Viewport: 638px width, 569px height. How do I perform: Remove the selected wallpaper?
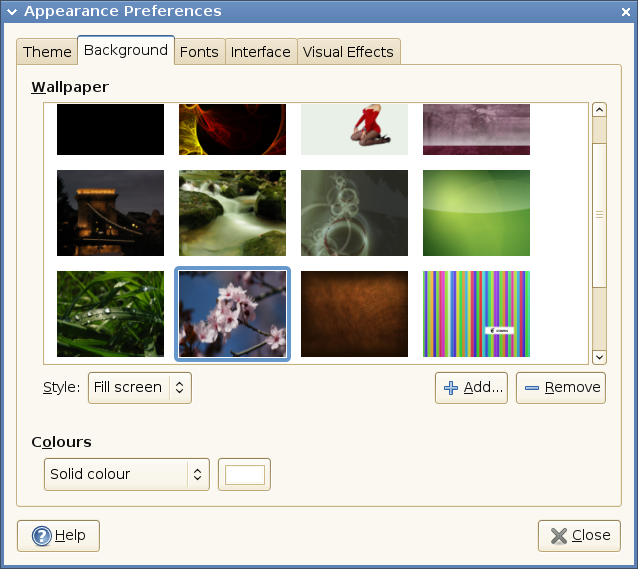click(561, 387)
